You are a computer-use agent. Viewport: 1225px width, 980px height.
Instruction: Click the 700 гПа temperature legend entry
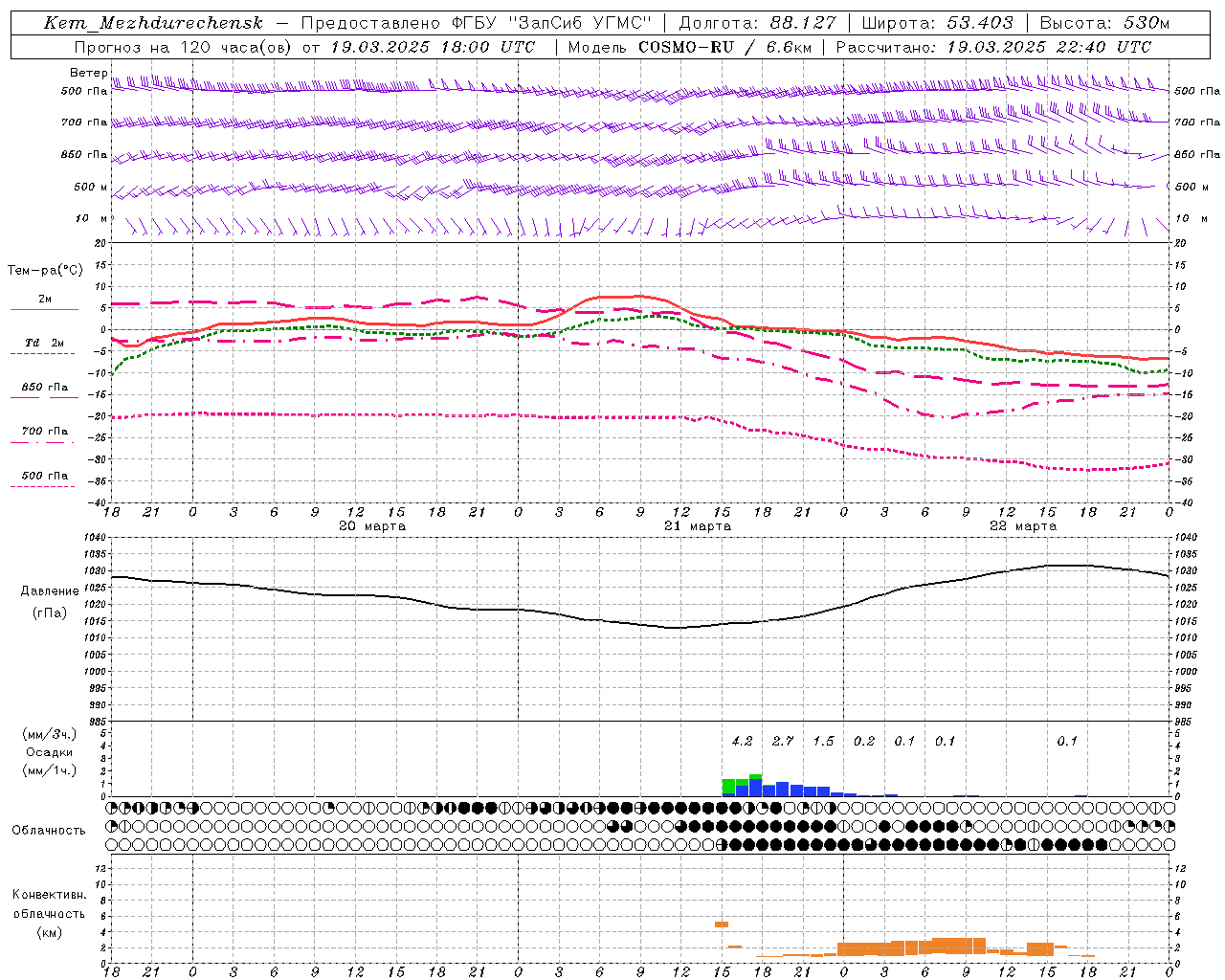point(44,432)
